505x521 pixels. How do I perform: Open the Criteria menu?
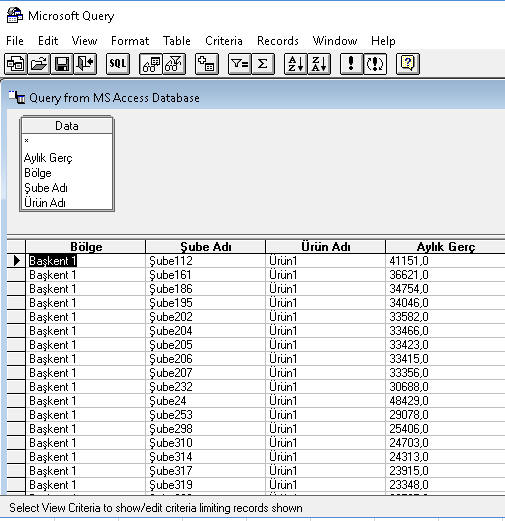coord(224,41)
